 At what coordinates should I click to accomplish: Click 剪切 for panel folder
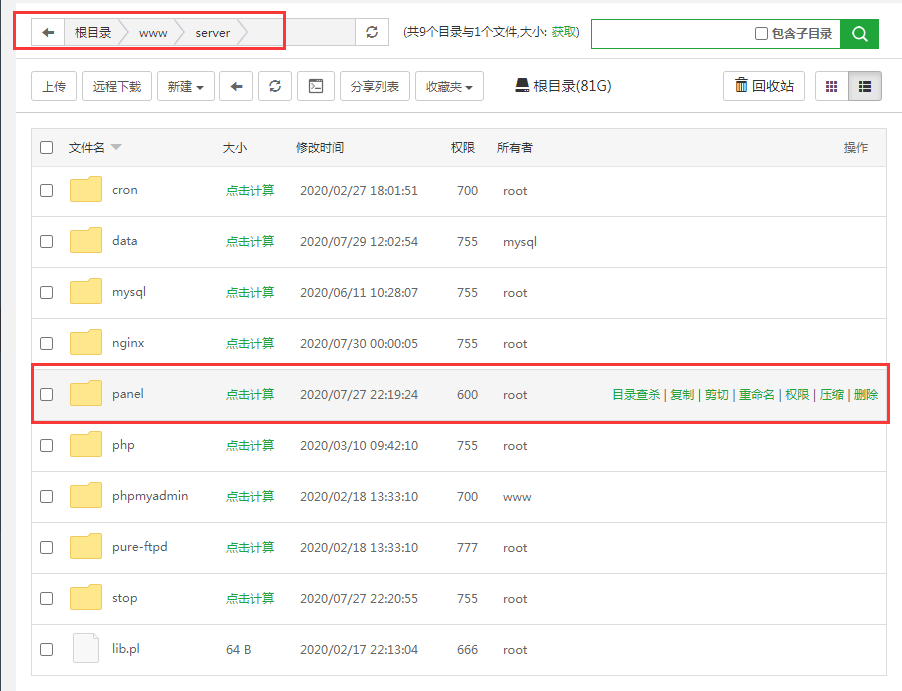[717, 395]
